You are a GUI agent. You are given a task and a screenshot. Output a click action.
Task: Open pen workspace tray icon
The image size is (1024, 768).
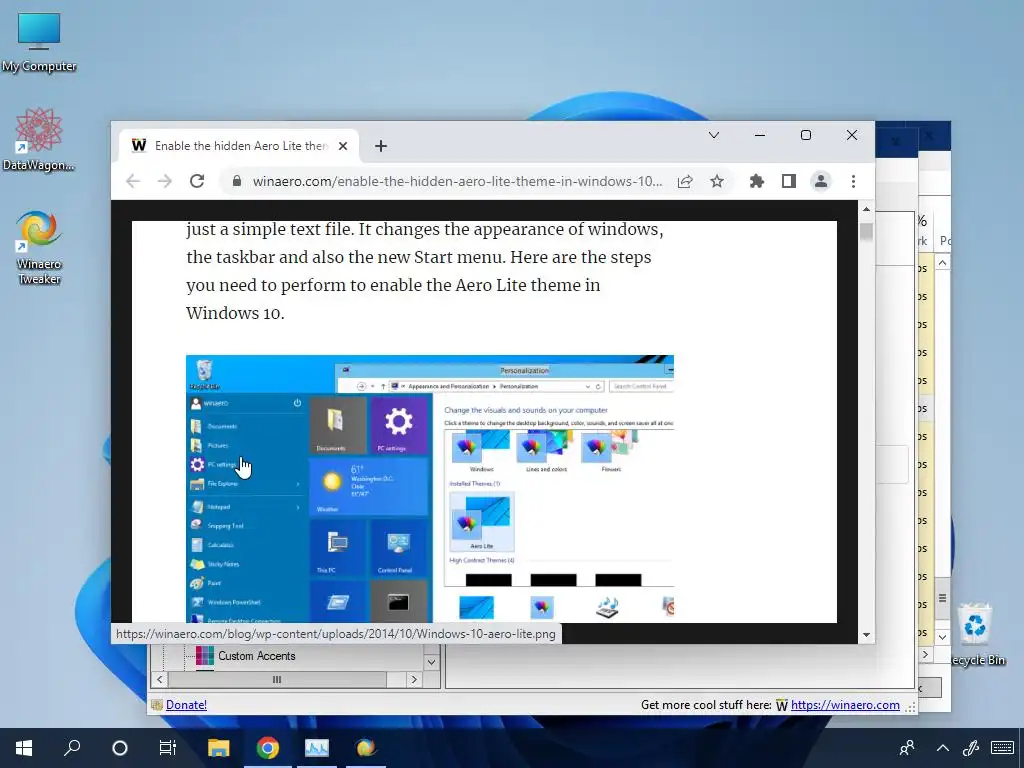(x=971, y=748)
